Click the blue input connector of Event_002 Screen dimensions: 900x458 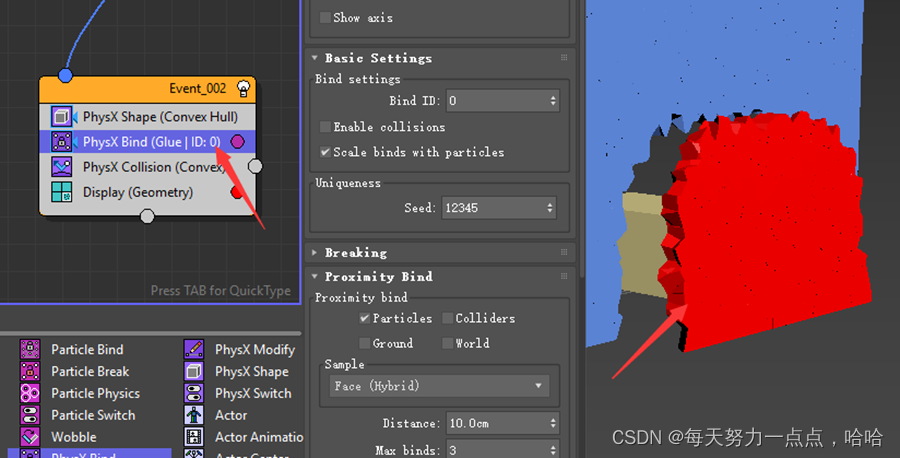coord(65,75)
